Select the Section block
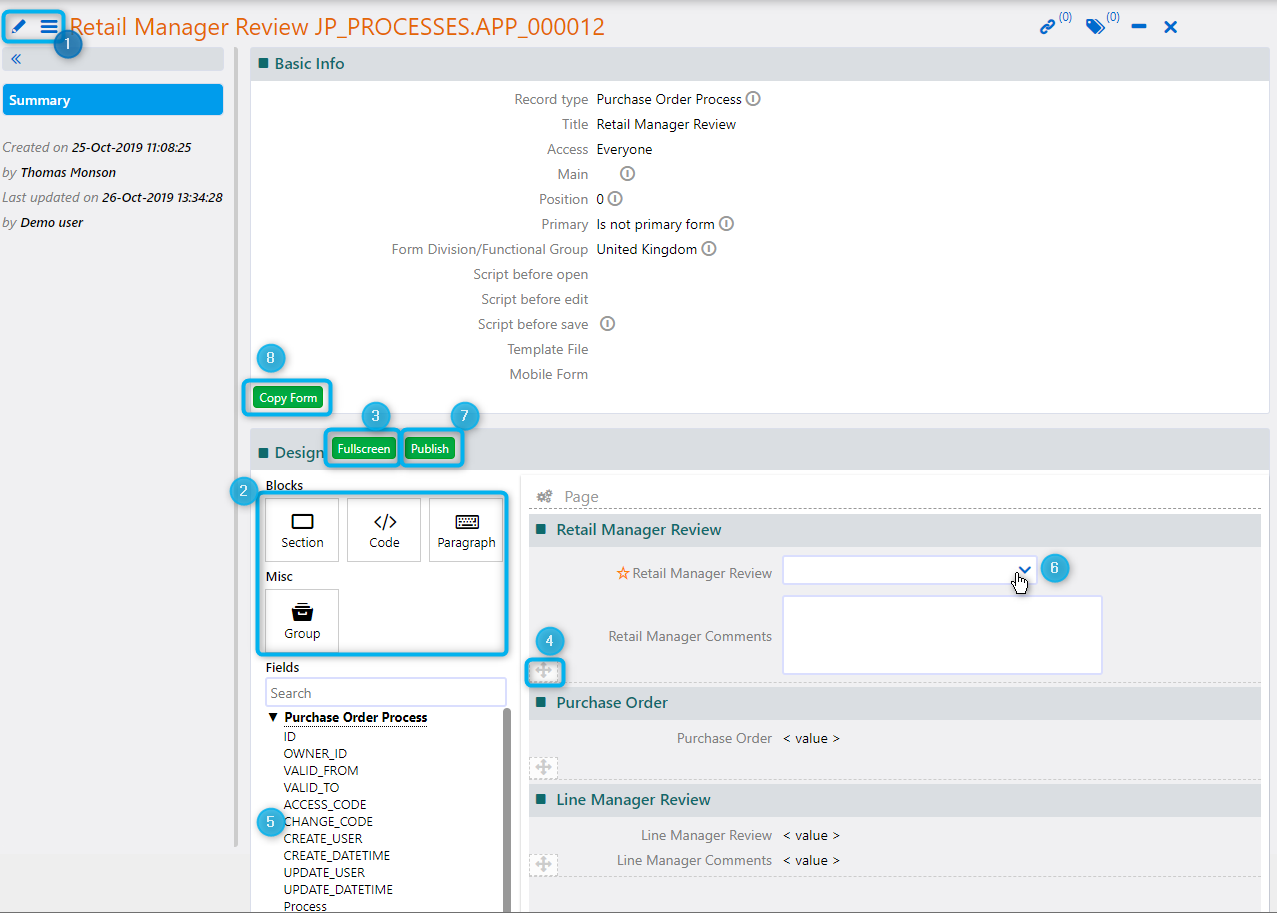The width and height of the screenshot is (1277, 913). click(302, 530)
